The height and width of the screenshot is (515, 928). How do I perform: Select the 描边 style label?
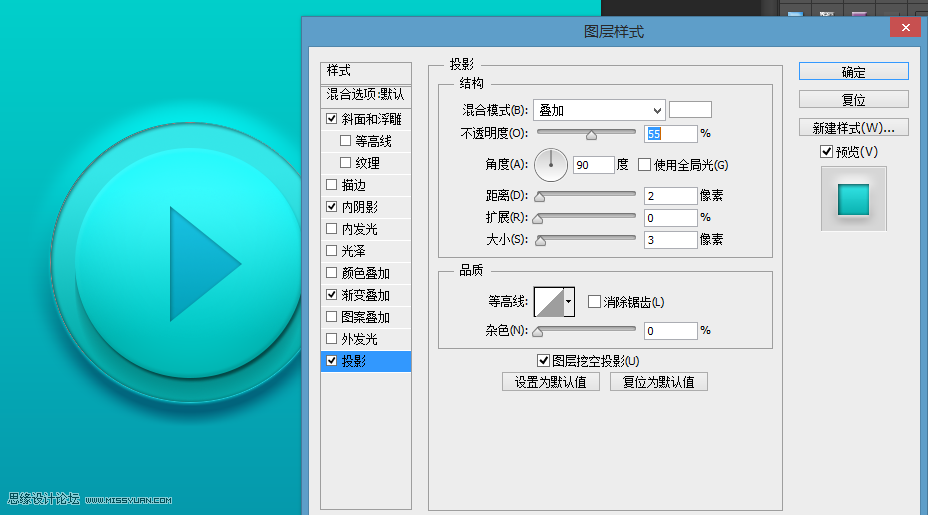tap(354, 185)
